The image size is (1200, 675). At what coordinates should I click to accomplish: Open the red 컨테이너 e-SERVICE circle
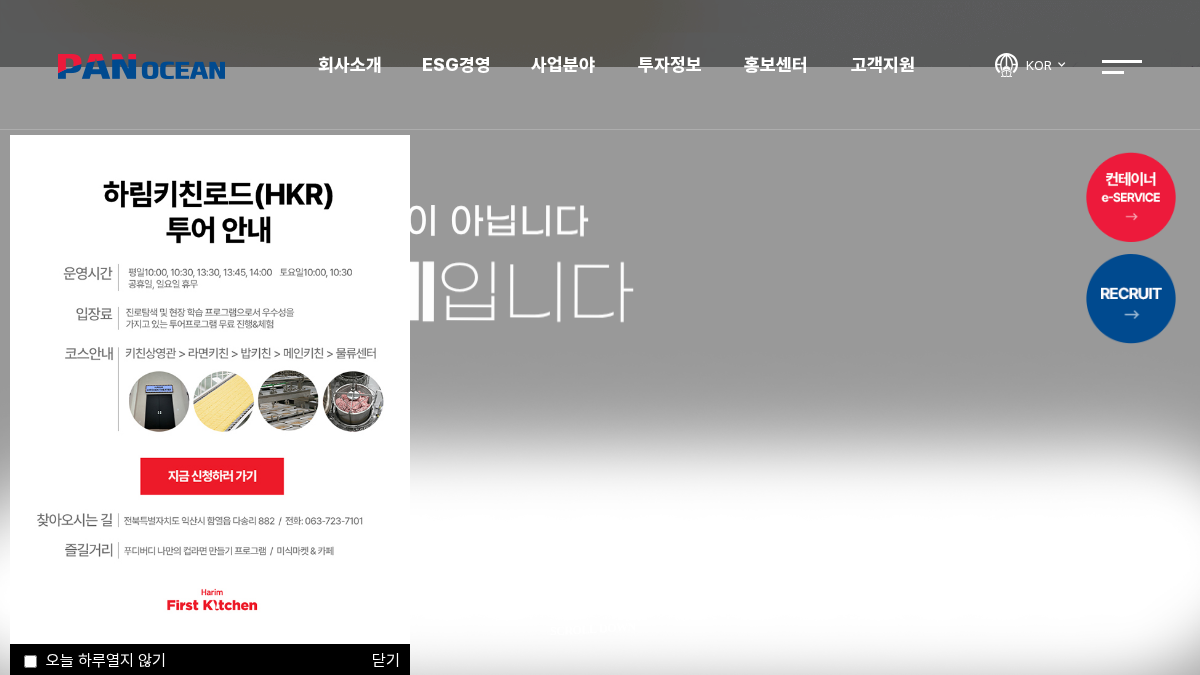point(1131,197)
